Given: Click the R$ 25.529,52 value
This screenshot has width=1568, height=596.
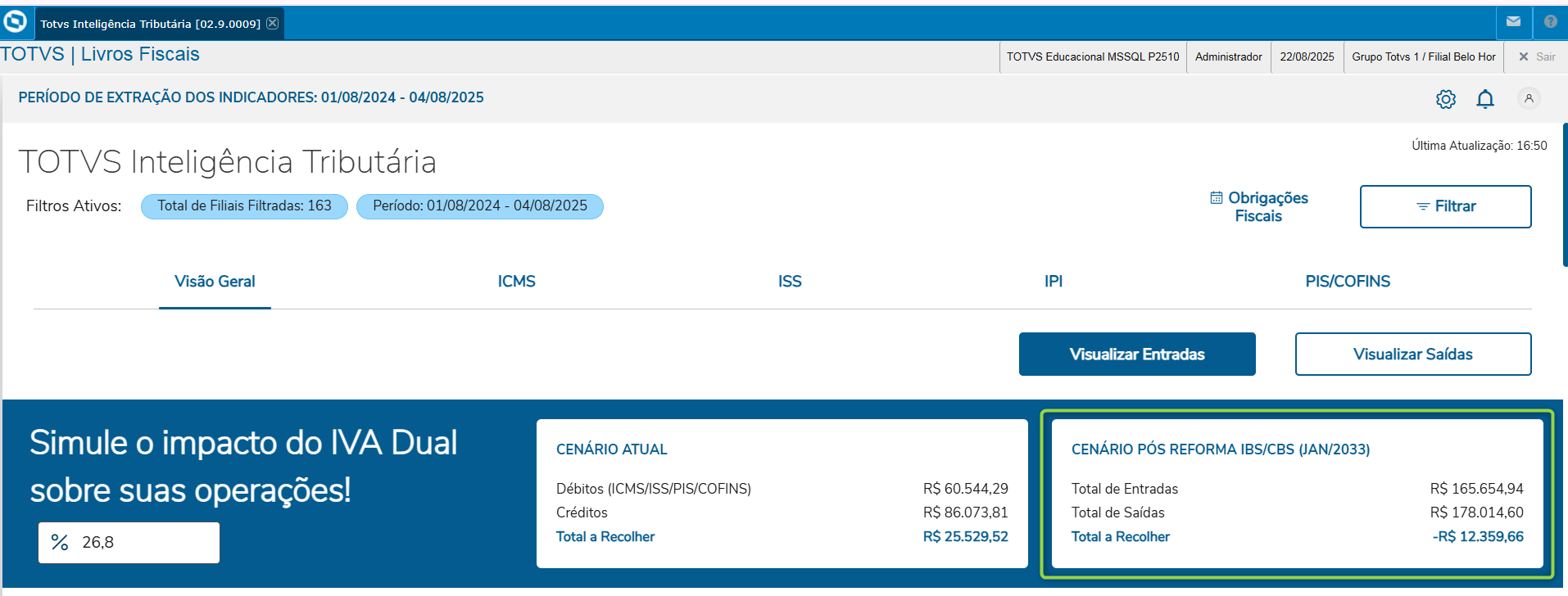Looking at the screenshot, I should tap(966, 537).
